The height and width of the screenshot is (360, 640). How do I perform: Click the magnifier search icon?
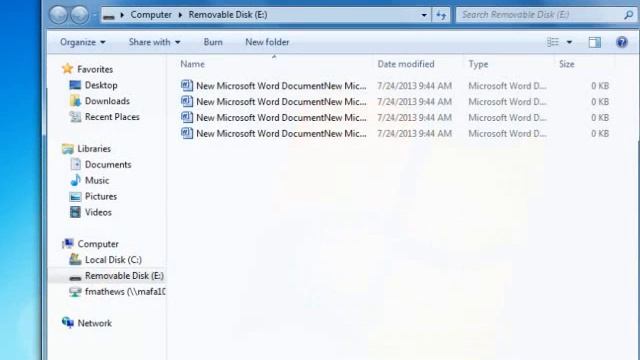[629, 15]
